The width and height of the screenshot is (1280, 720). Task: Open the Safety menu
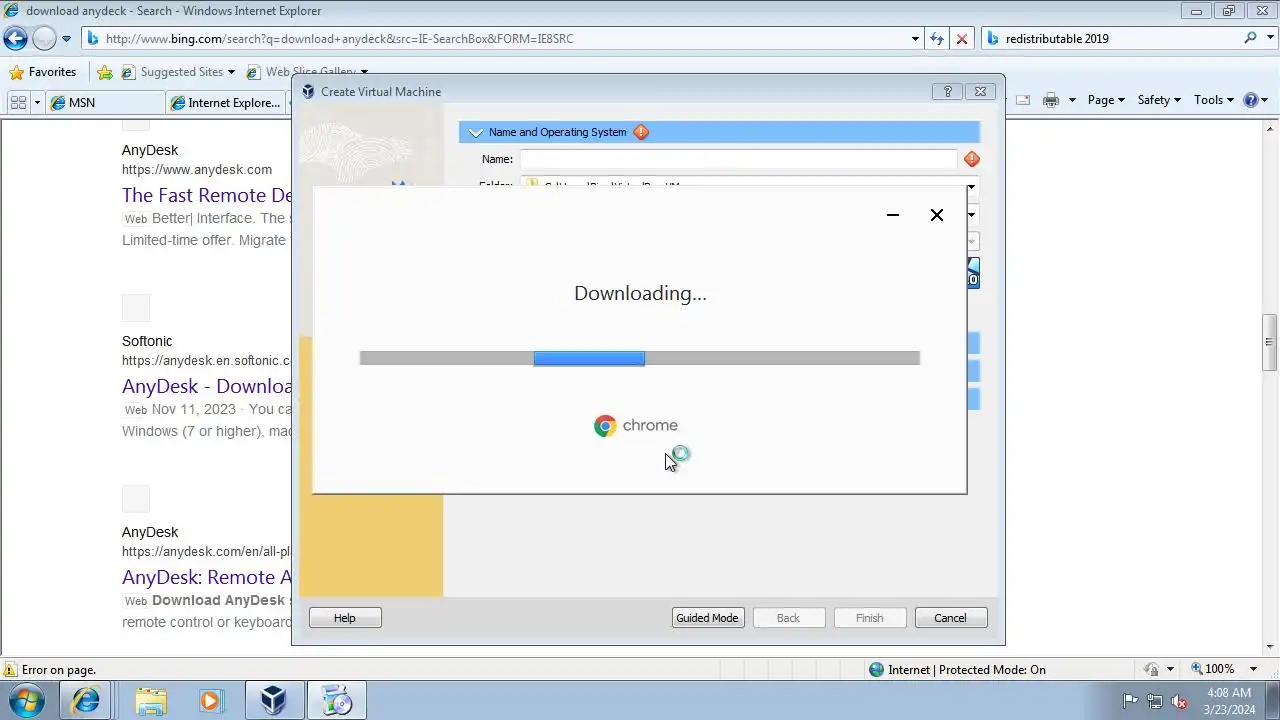[x=1159, y=100]
